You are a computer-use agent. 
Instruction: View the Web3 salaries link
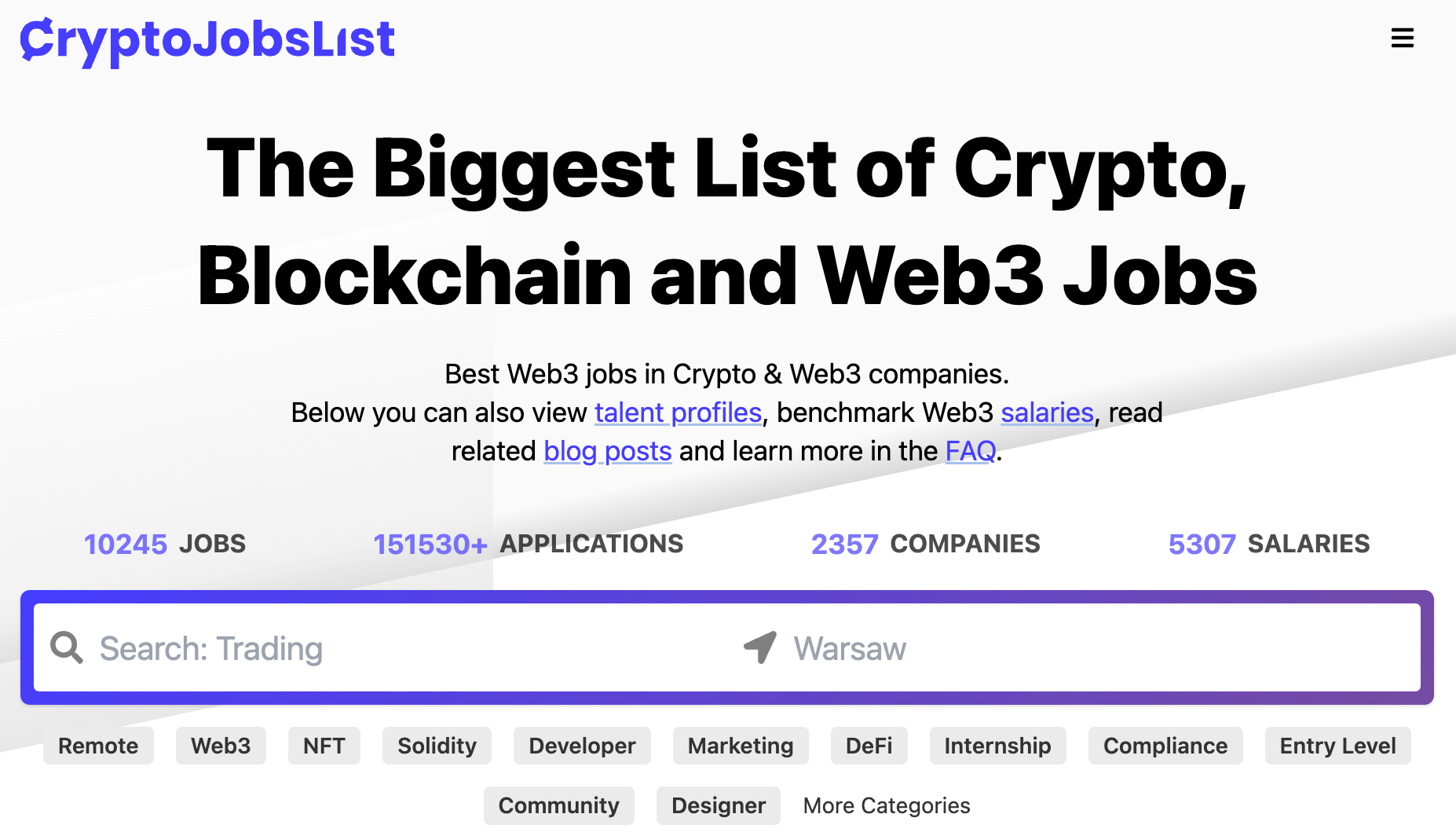pyautogui.click(x=1046, y=412)
